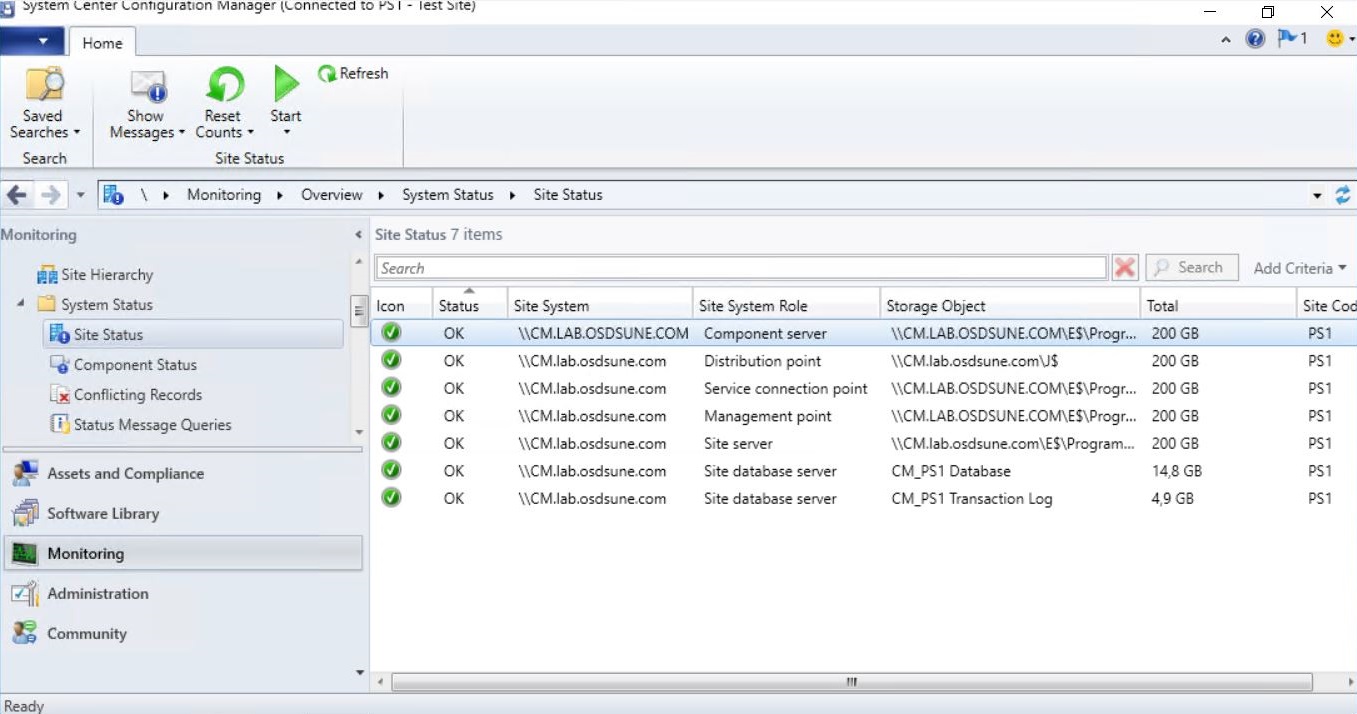Open the Home ribbon tab
Image resolution: width=1357 pixels, height=714 pixels.
click(102, 43)
